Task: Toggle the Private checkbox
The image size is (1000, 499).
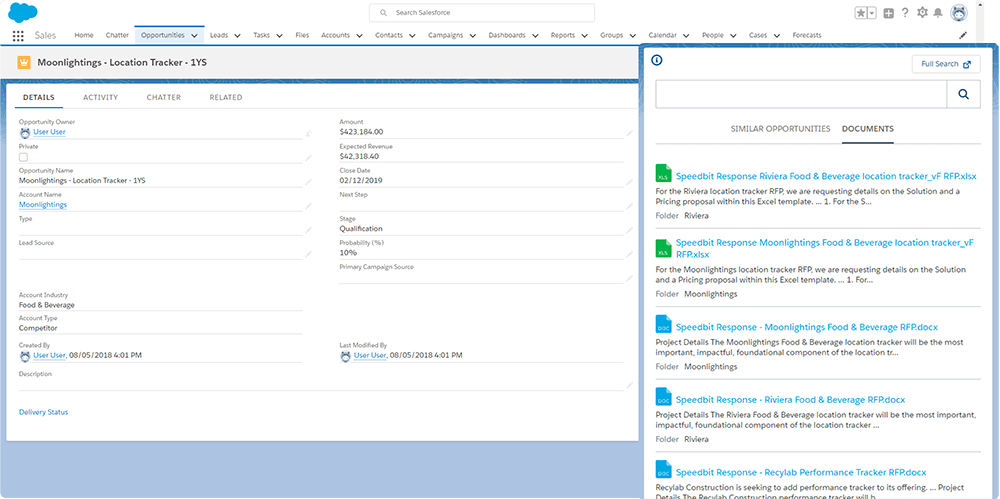Action: (x=23, y=157)
